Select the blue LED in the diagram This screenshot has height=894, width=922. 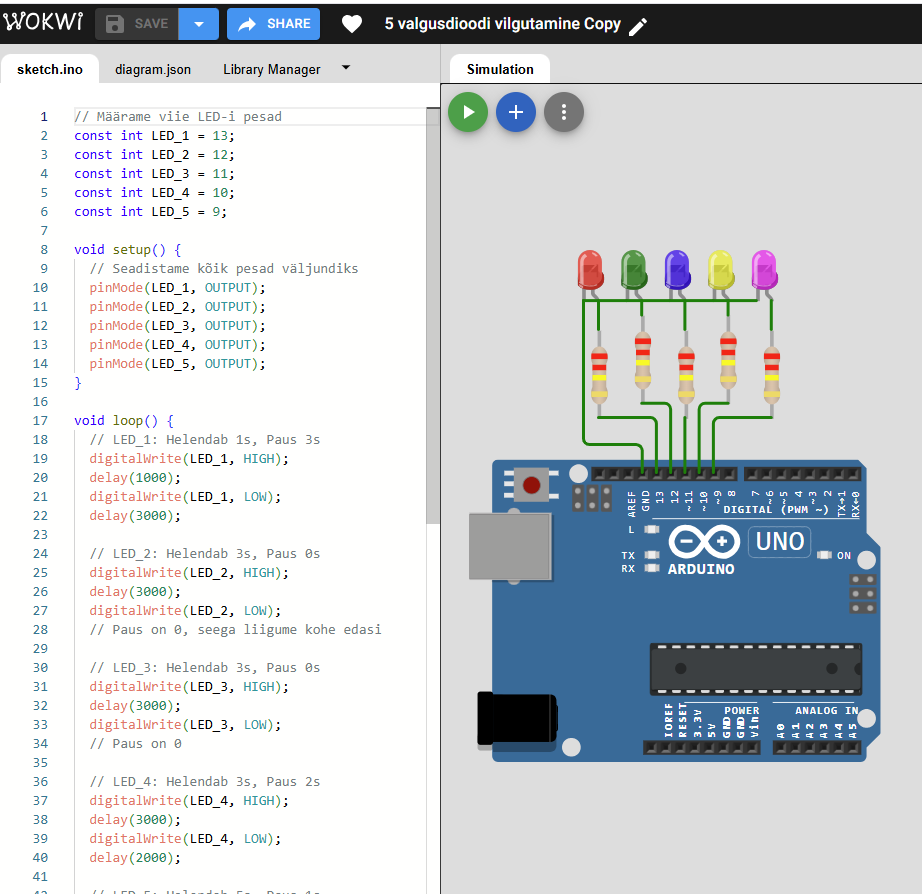point(677,270)
